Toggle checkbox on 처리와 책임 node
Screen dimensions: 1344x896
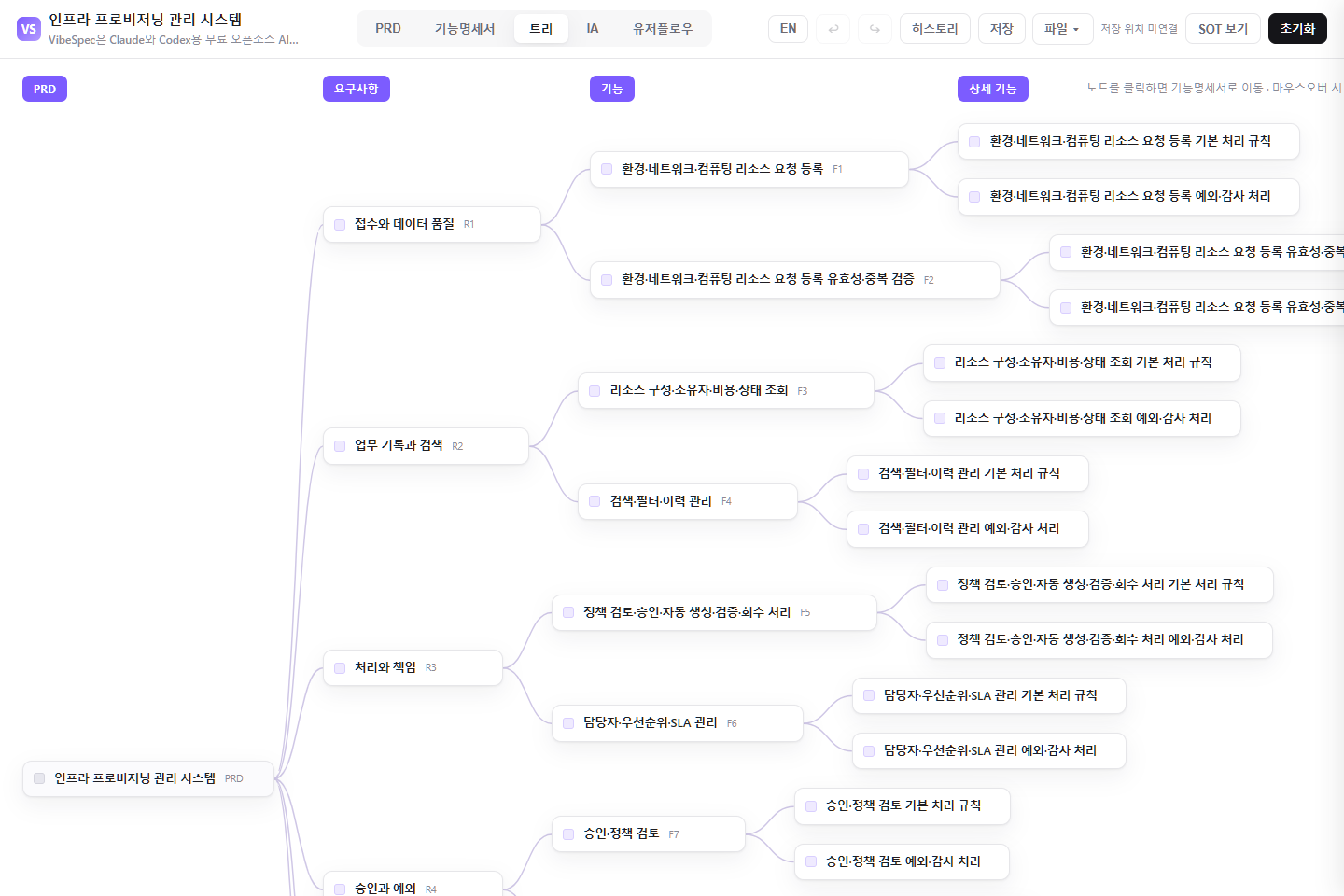coord(340,667)
